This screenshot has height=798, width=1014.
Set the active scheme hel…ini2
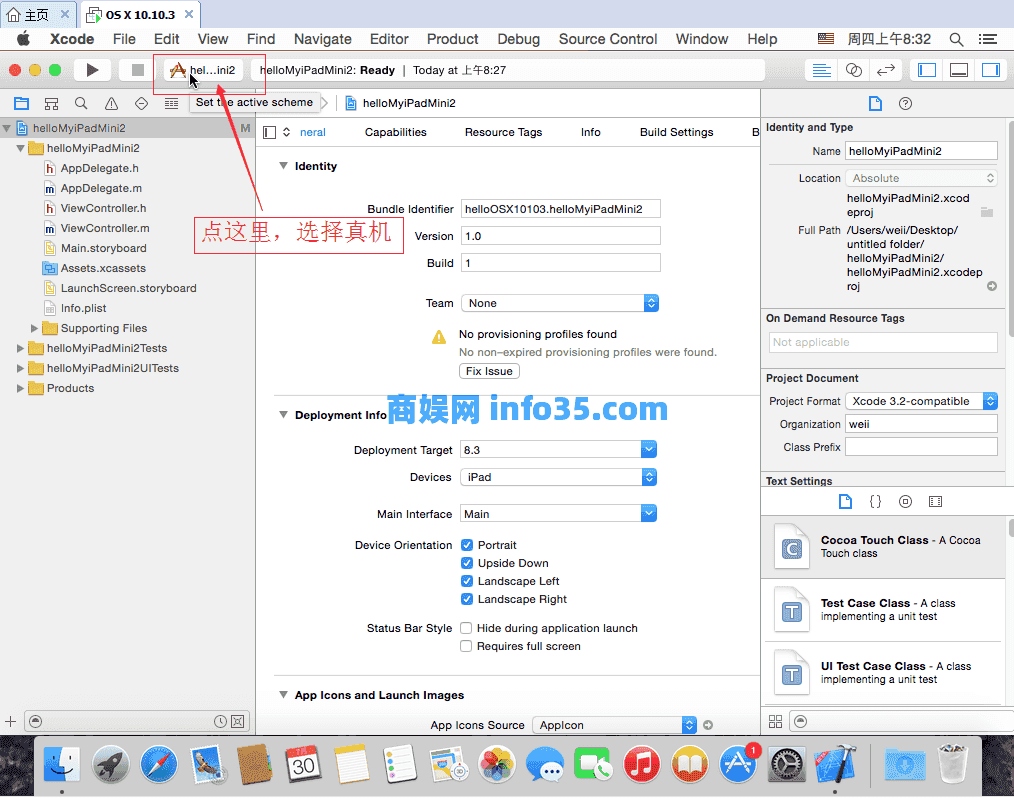tap(203, 70)
